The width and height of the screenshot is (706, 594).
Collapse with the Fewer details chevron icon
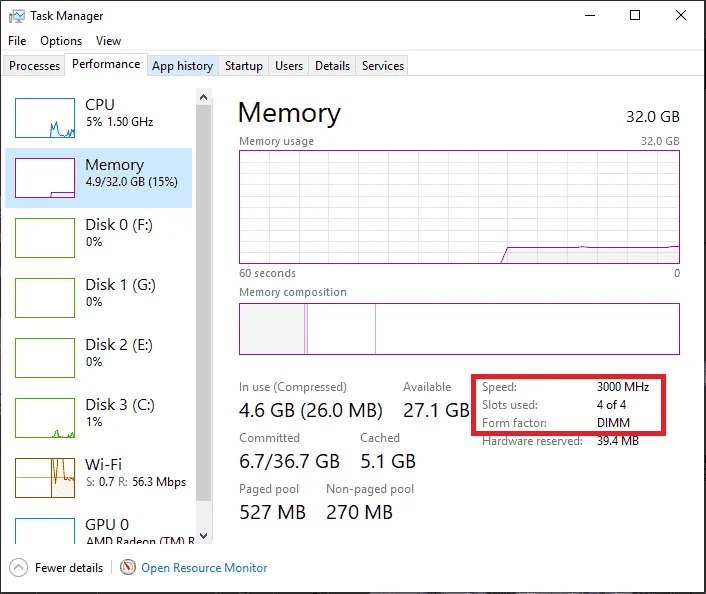pyautogui.click(x=18, y=567)
